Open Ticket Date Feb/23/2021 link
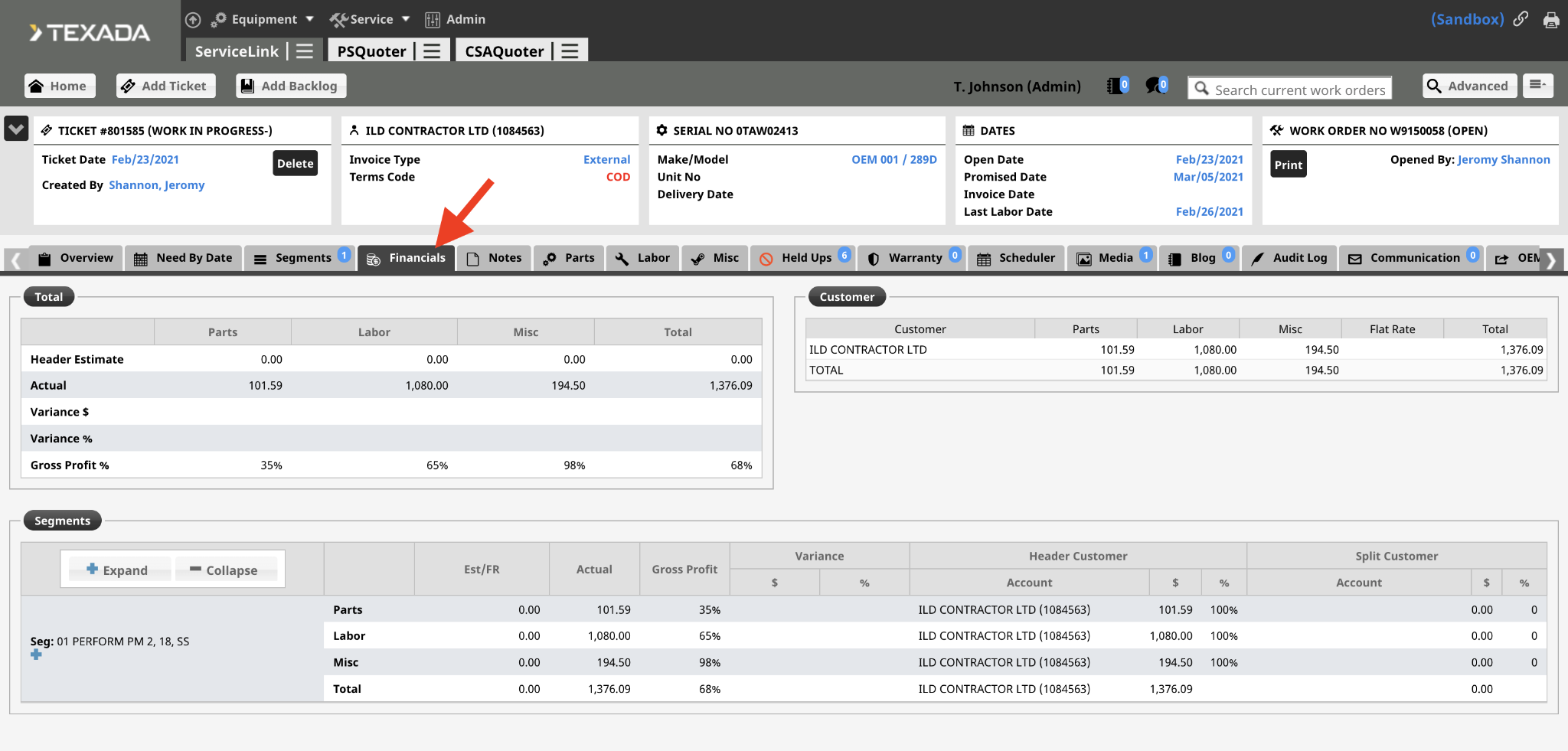 point(145,159)
